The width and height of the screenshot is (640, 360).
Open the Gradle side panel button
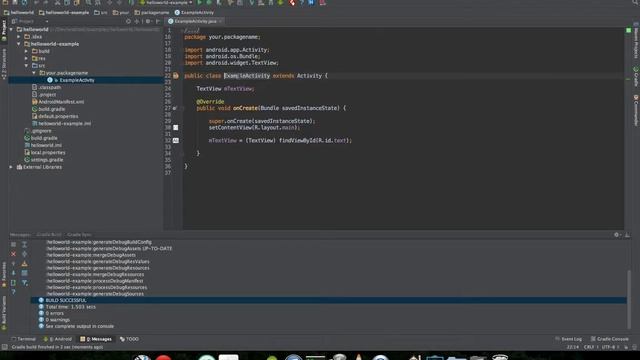click(x=636, y=77)
